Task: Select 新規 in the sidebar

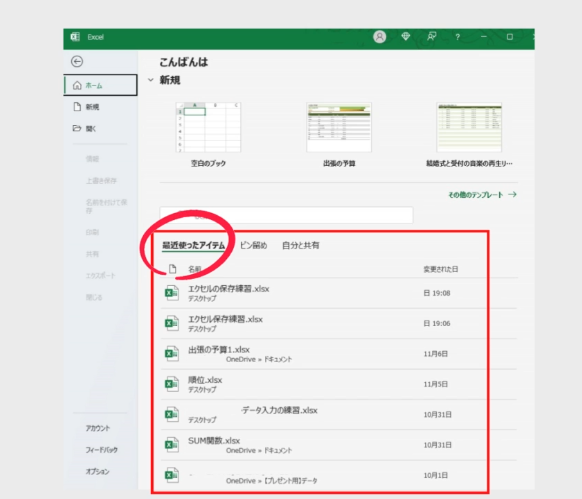Action: pyautogui.click(x=100, y=107)
